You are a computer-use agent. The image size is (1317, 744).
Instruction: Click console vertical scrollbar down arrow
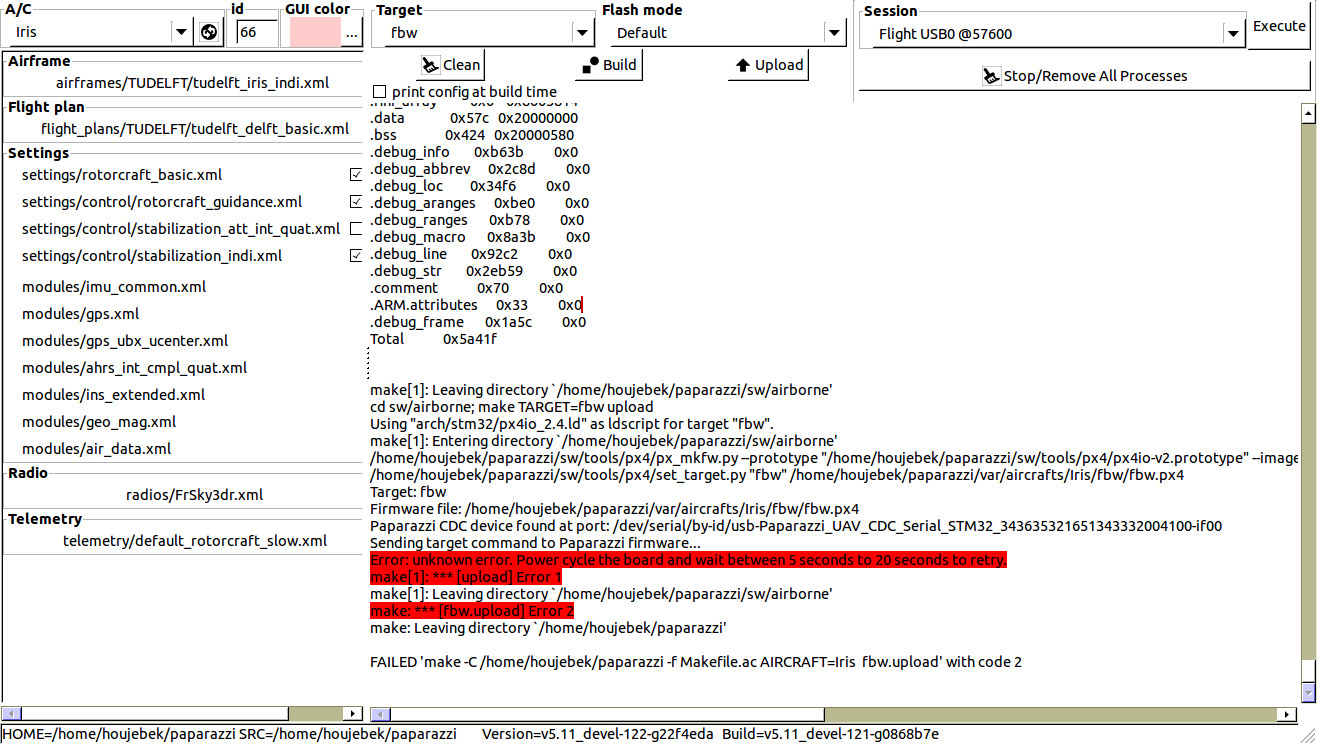[1308, 693]
